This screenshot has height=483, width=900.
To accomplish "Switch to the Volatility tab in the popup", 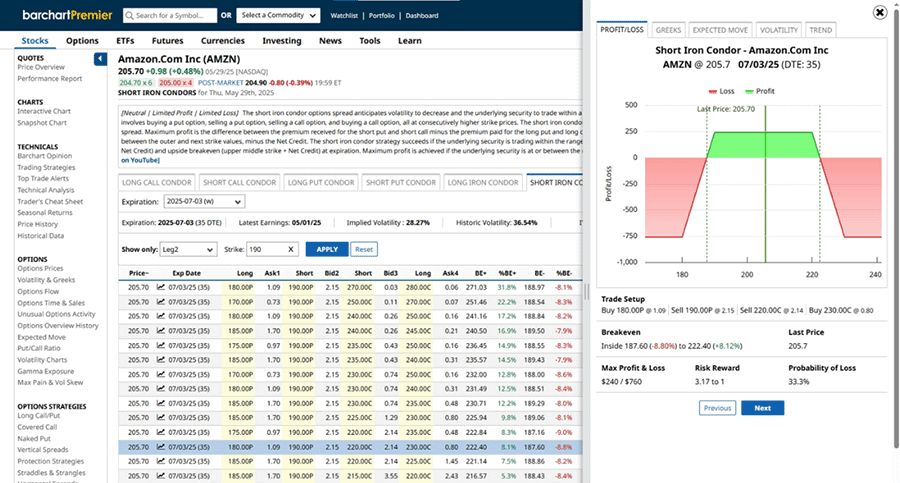I will pos(779,30).
